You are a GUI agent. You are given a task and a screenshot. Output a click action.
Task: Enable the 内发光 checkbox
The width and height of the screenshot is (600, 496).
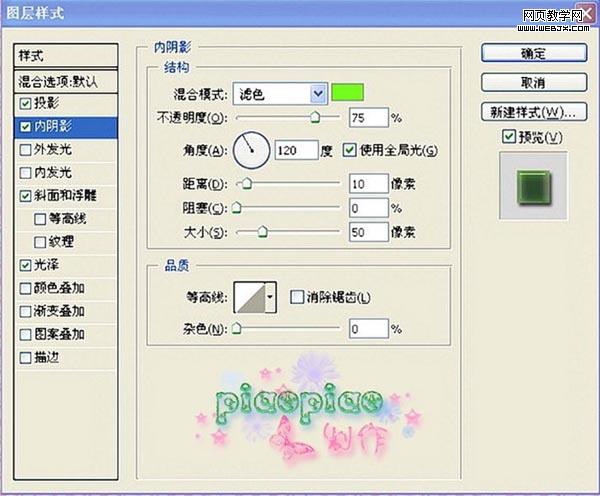coord(25,173)
